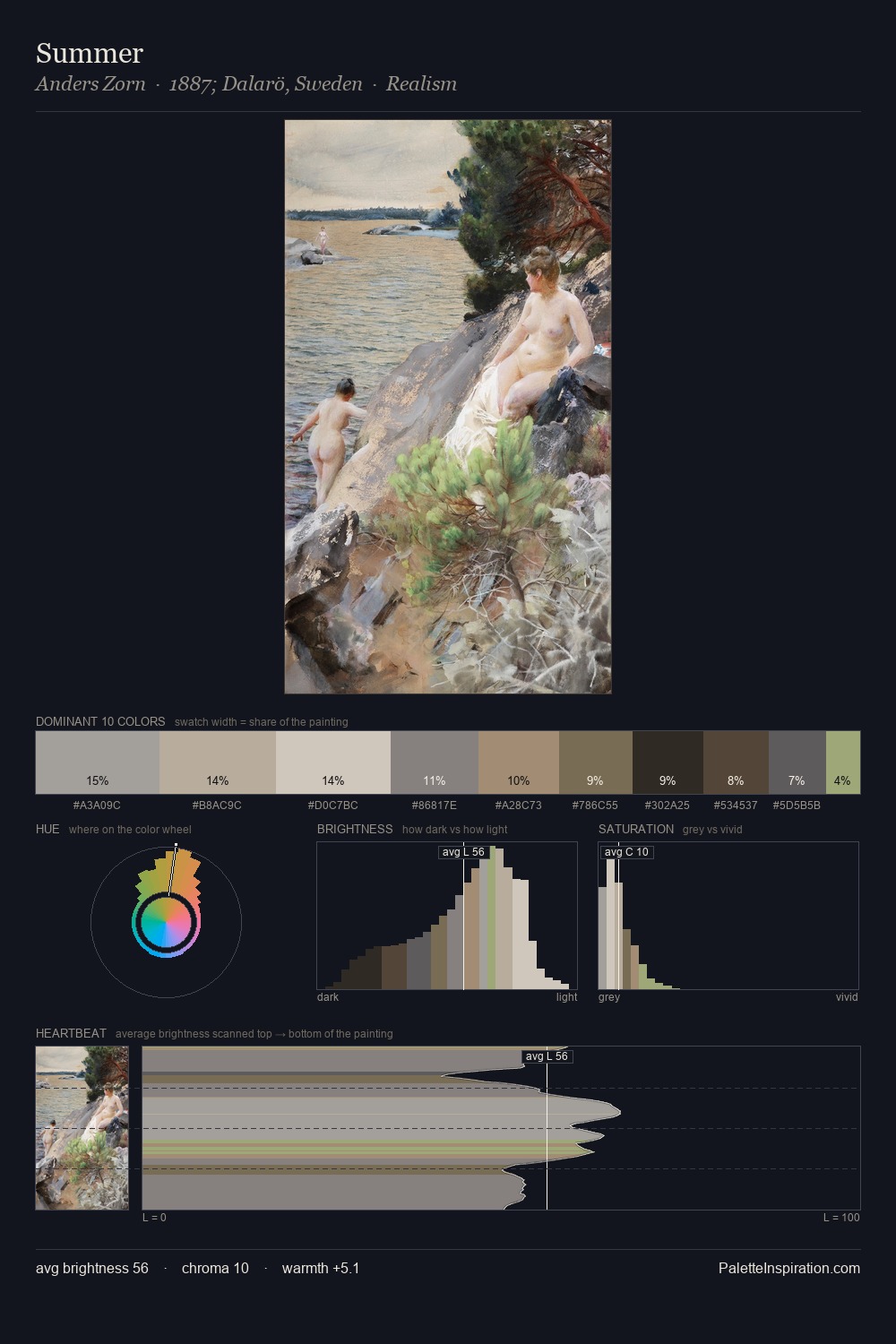
Task: Click the title "Summer"
Action: click(90, 53)
